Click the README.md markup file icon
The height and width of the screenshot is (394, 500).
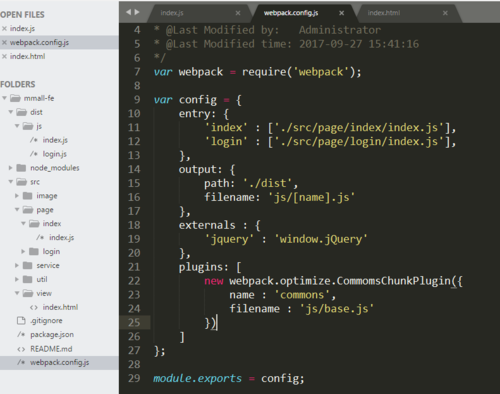coord(21,349)
